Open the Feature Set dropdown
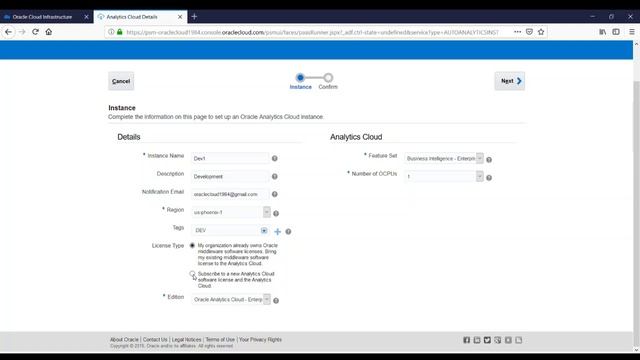Viewport: 640px width, 360px height. (x=480, y=158)
